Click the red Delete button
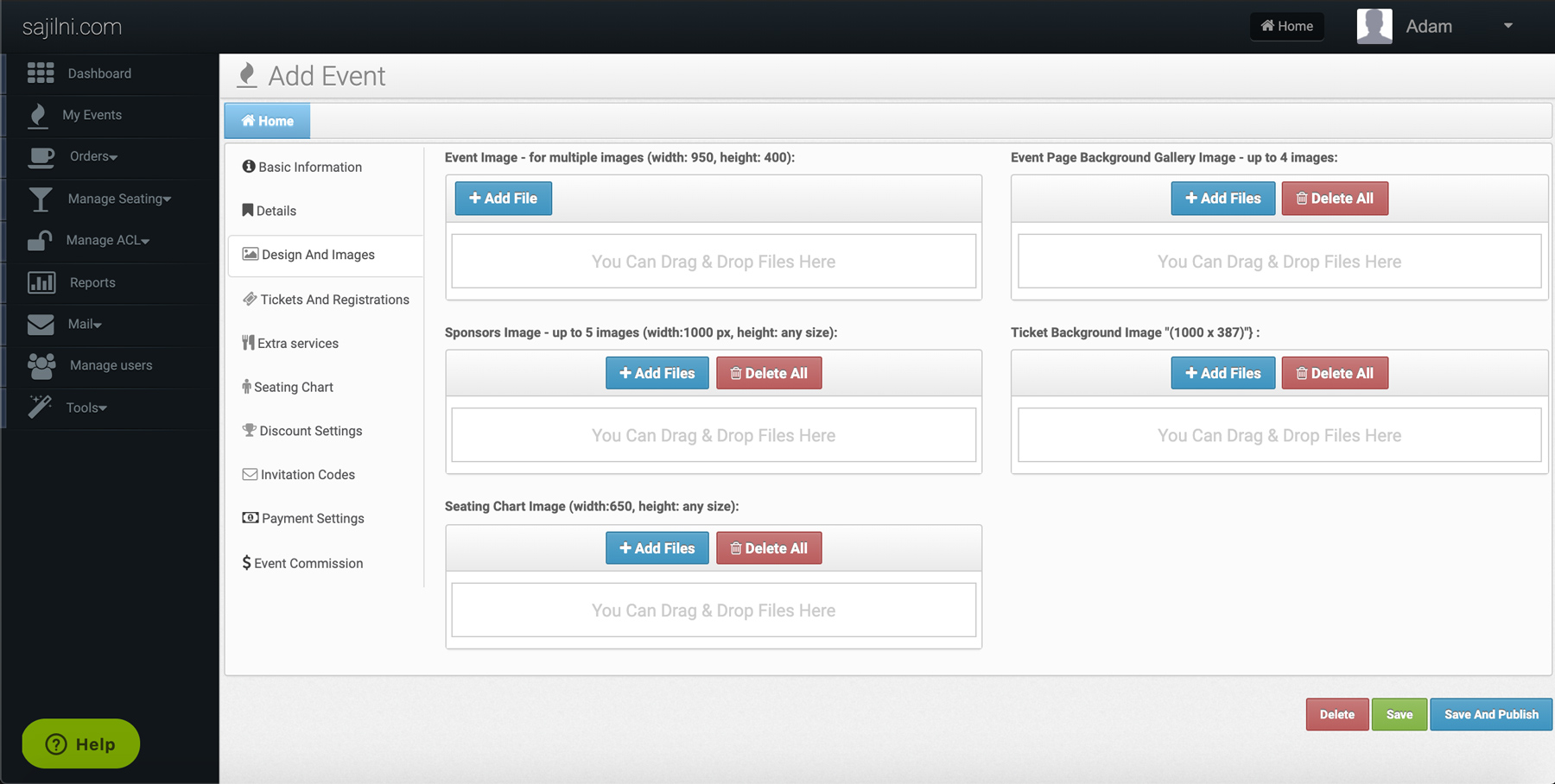This screenshot has height=784, width=1555. (x=1337, y=714)
